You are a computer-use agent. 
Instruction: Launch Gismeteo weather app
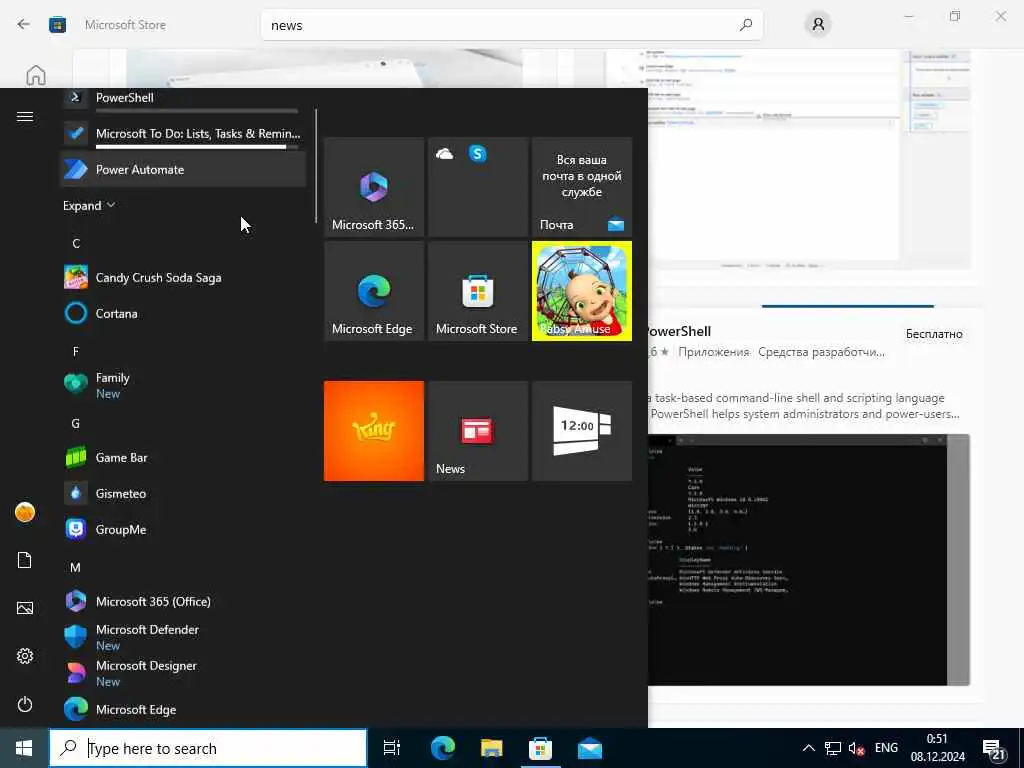[x=183, y=494]
